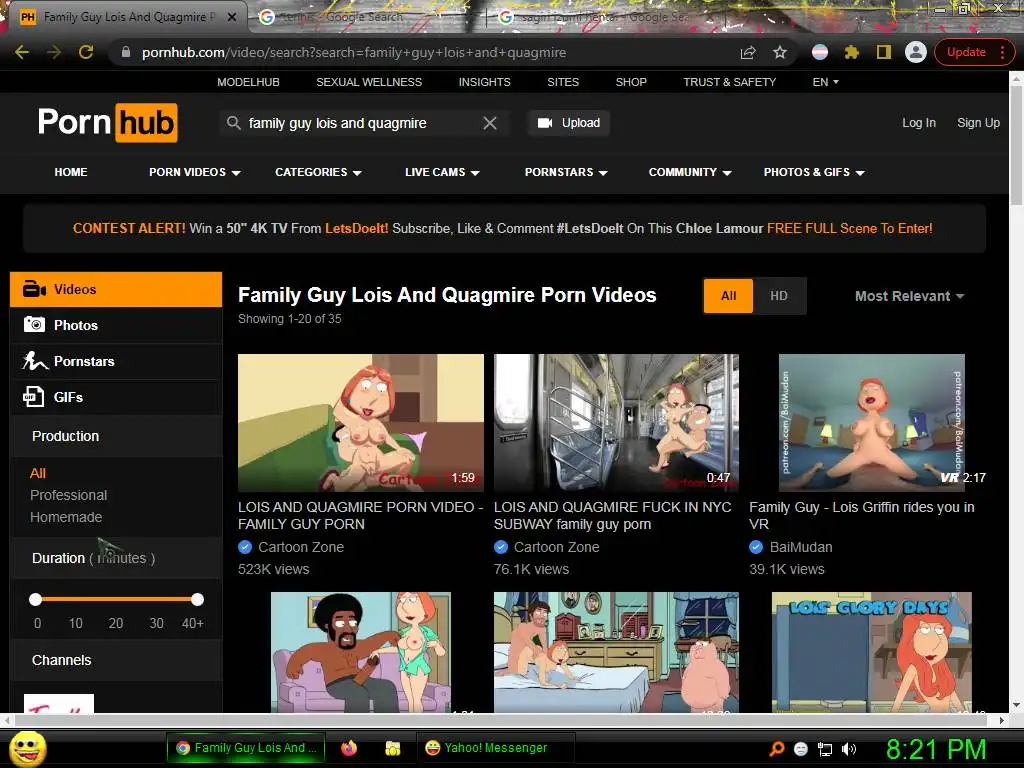This screenshot has height=768, width=1024.
Task: Click the browser address bar URL
Action: click(x=354, y=52)
